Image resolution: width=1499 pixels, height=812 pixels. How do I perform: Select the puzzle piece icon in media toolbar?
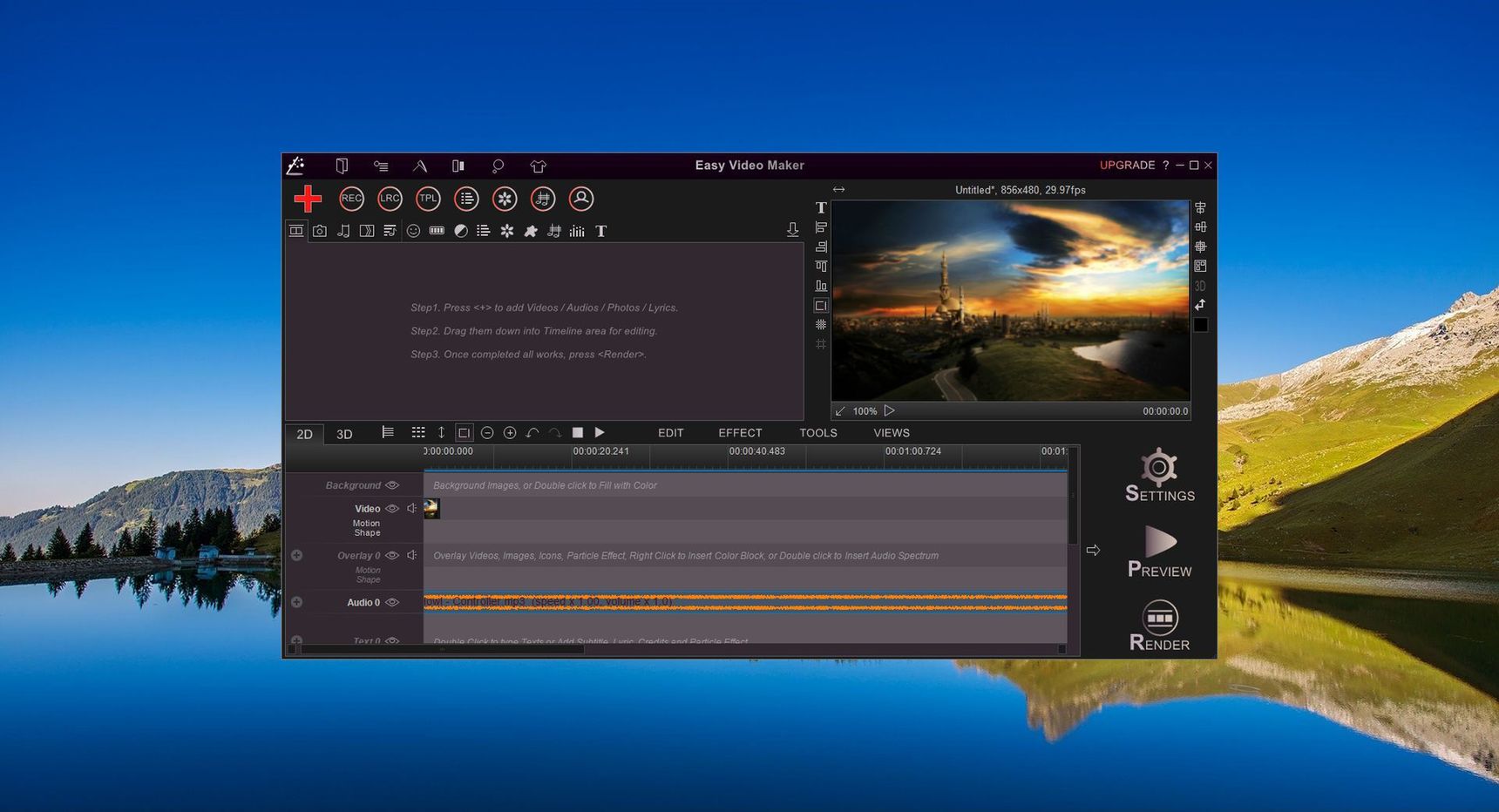click(530, 231)
